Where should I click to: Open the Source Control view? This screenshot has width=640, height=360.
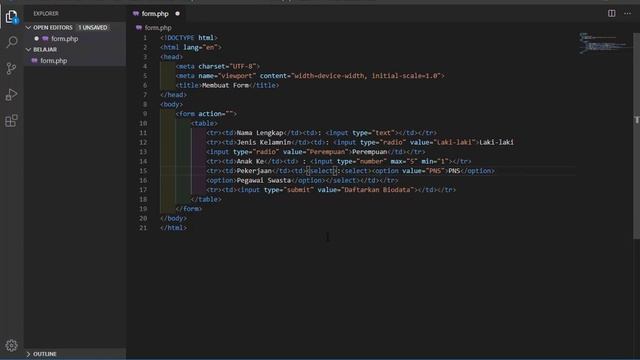click(x=11, y=68)
